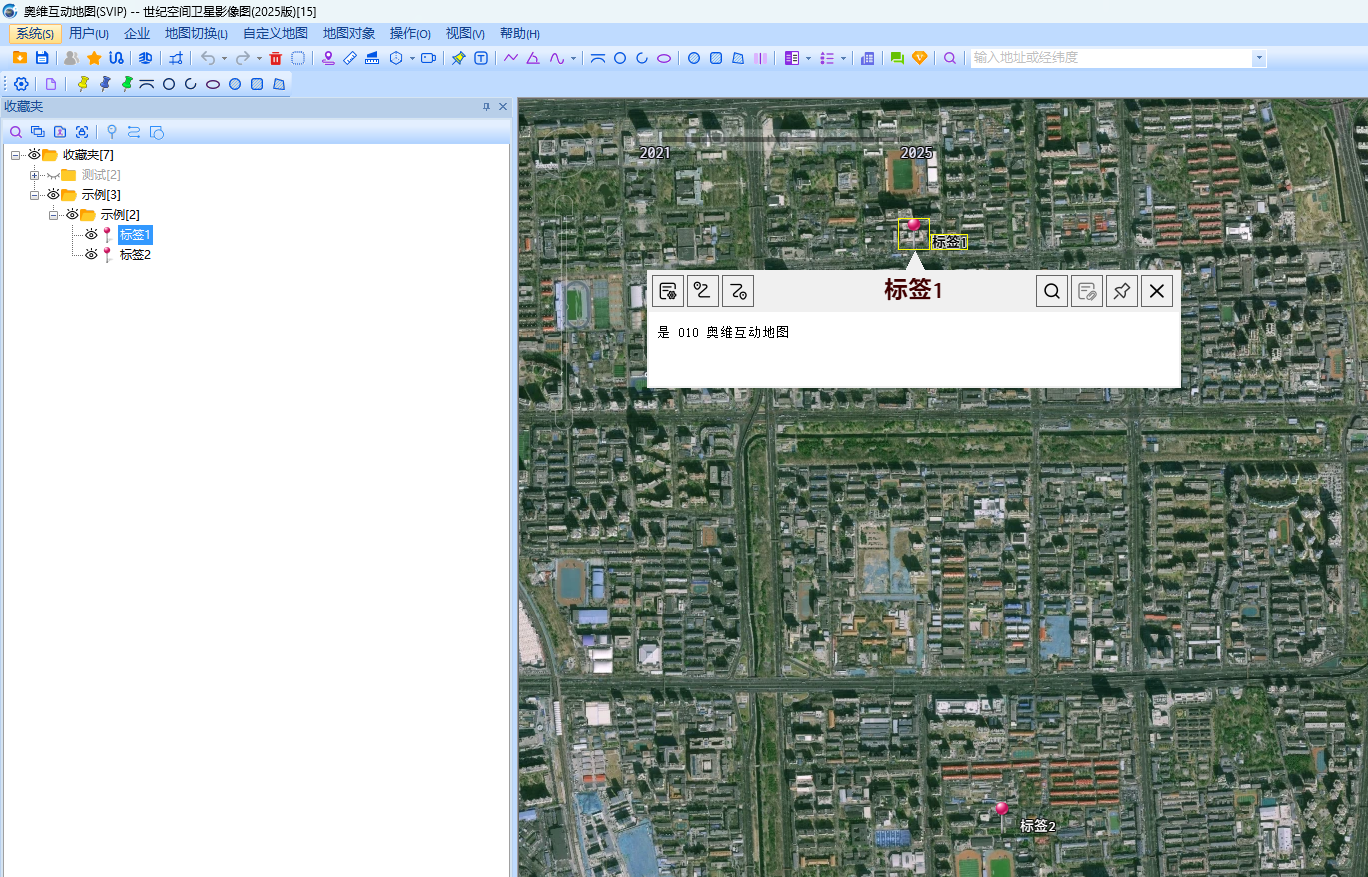Collapse the 示例[3] folder node
Image resolution: width=1368 pixels, height=877 pixels.
click(x=34, y=195)
